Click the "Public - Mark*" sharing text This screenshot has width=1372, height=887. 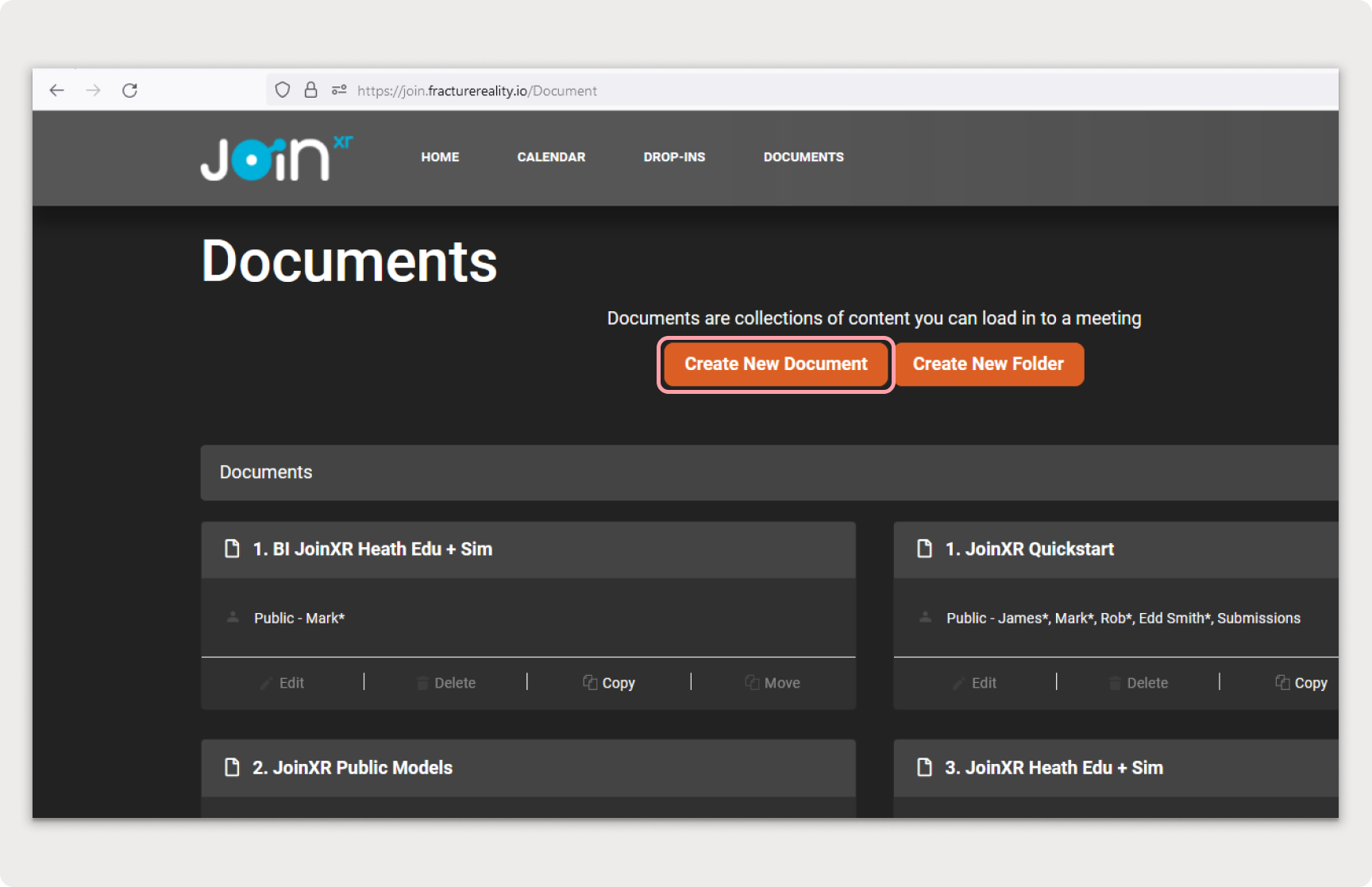pyautogui.click(x=299, y=618)
